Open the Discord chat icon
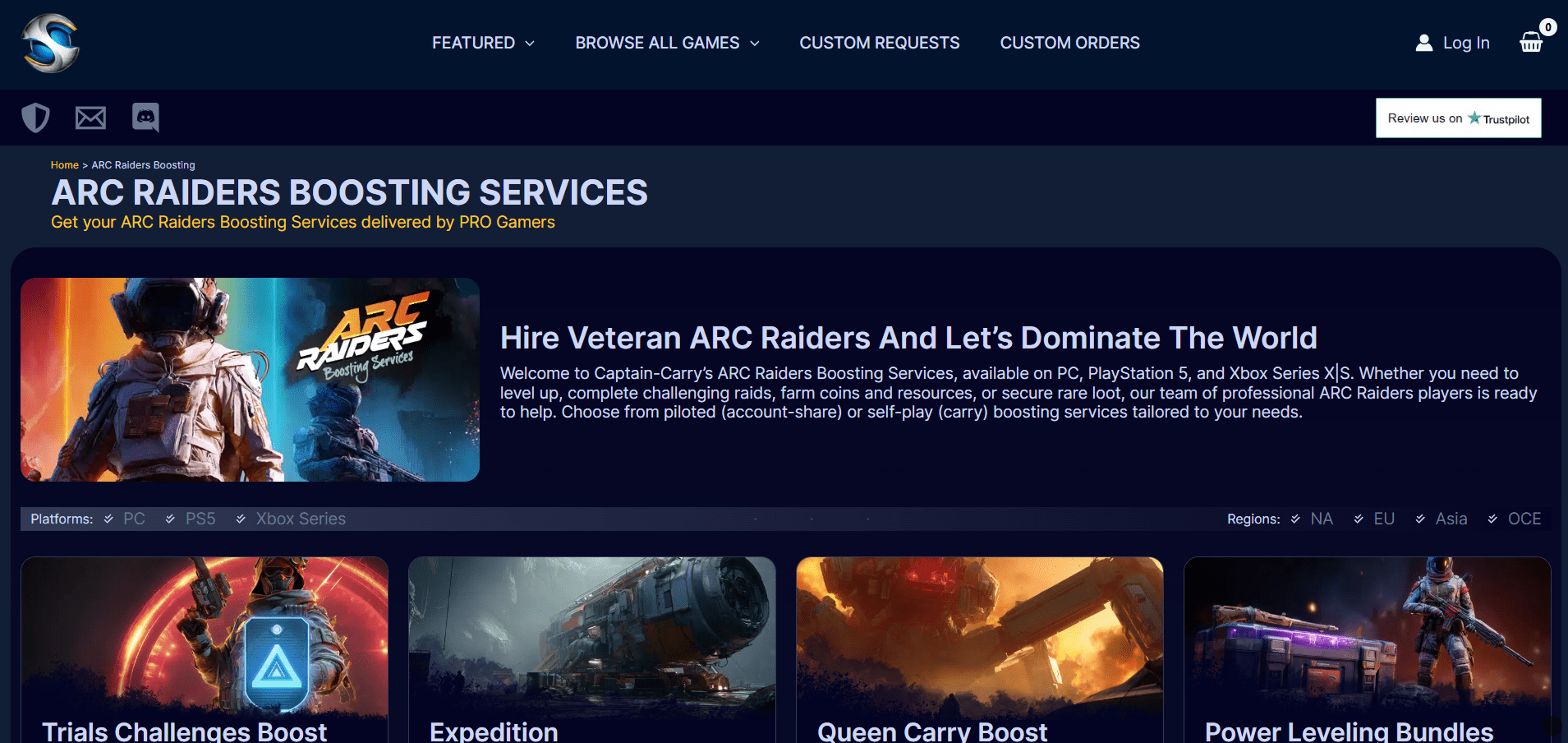 tap(145, 118)
